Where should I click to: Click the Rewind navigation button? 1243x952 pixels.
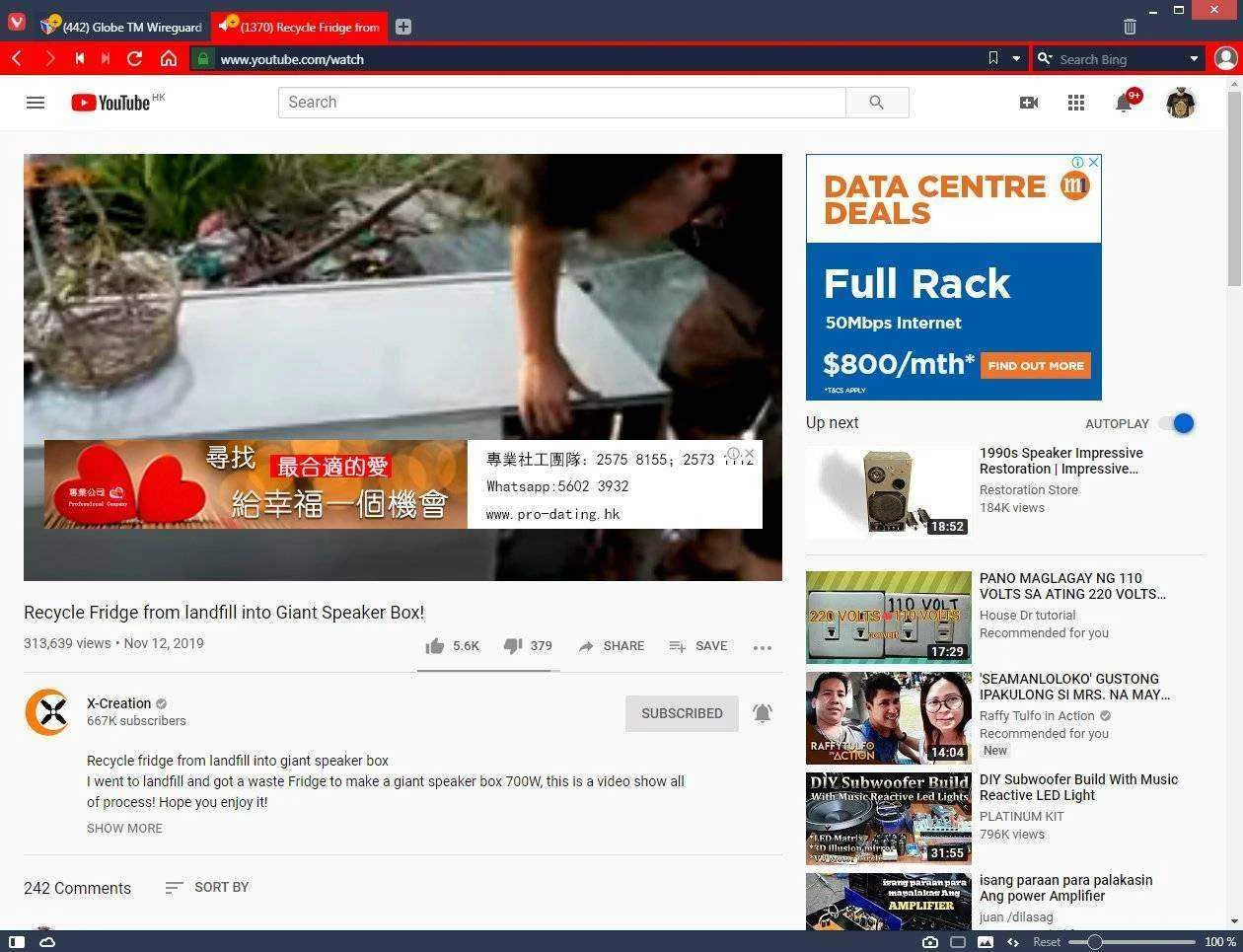[79, 59]
